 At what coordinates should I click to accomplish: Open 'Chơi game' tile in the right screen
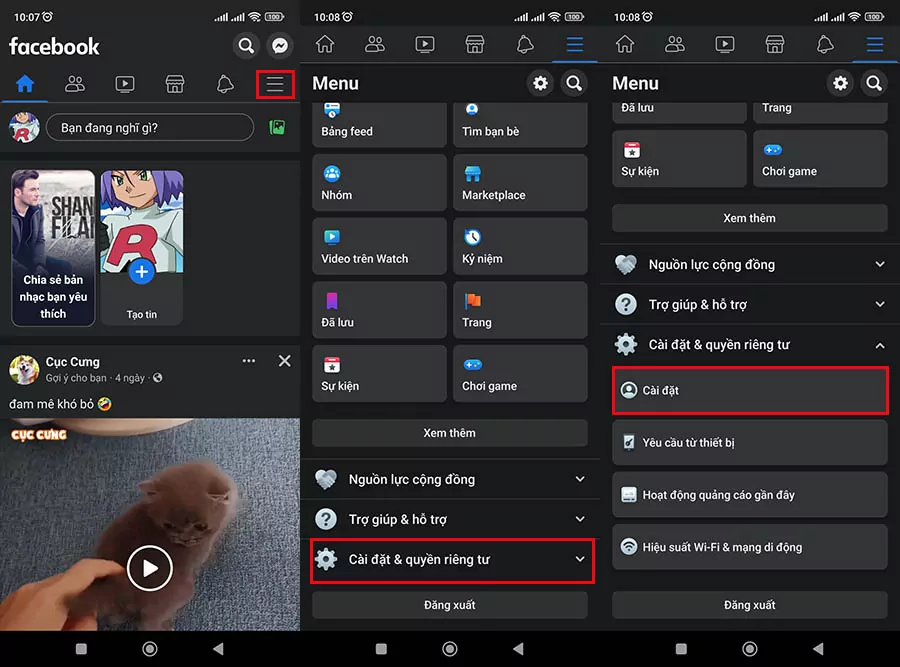(x=820, y=158)
